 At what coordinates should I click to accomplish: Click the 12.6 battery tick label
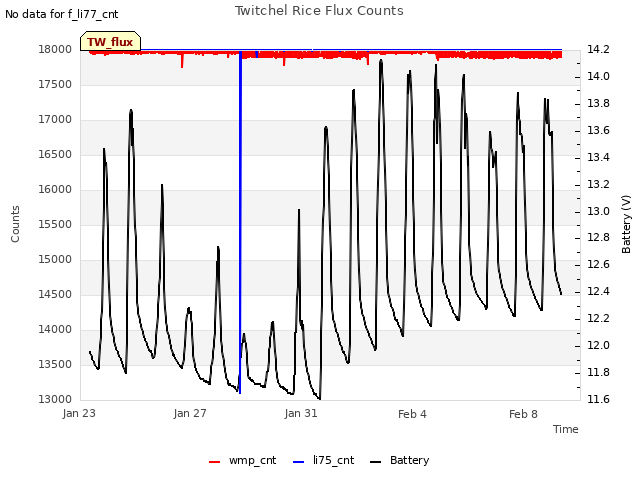[x=598, y=265]
